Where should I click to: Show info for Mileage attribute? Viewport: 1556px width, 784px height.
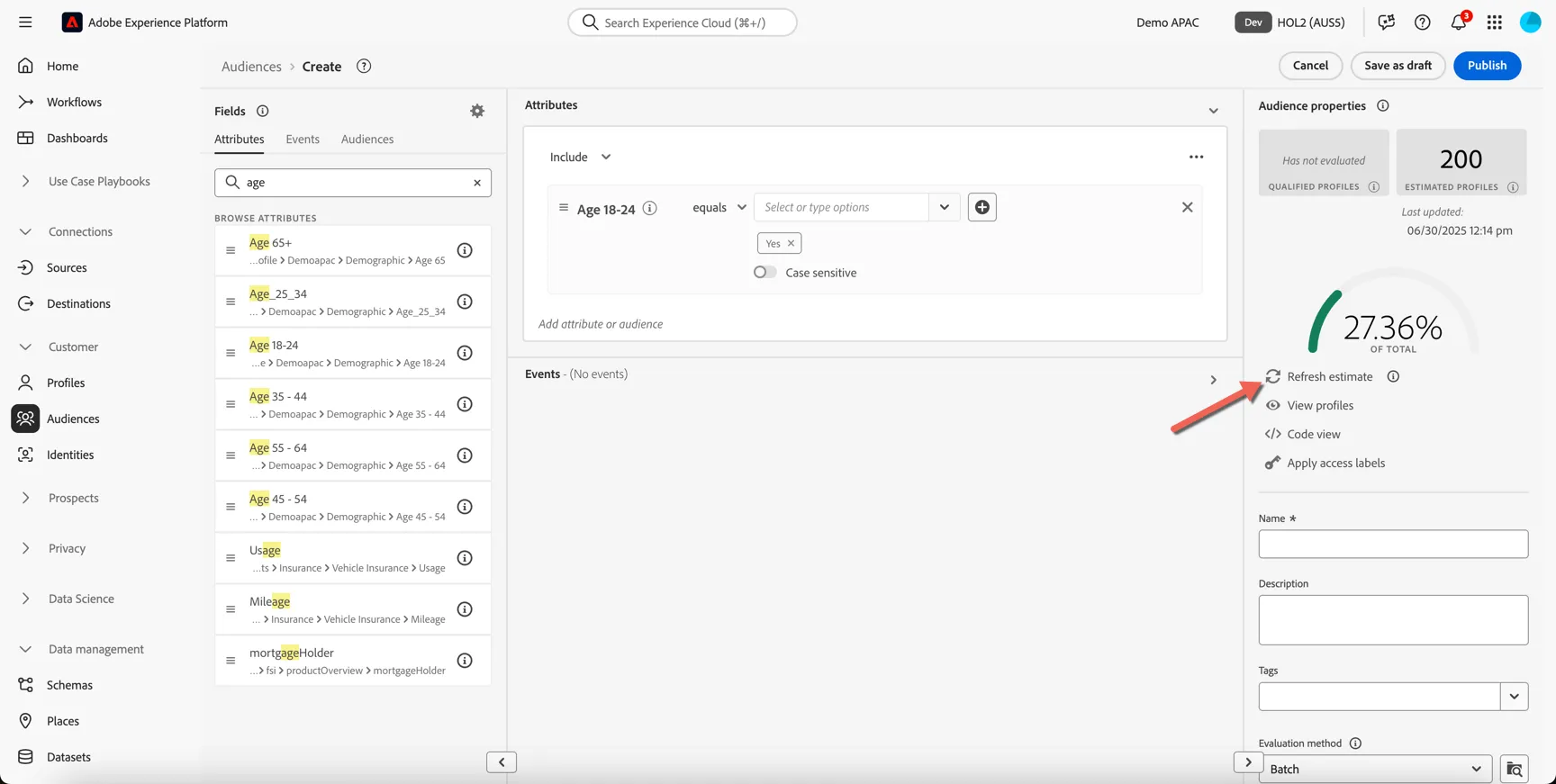coord(465,609)
